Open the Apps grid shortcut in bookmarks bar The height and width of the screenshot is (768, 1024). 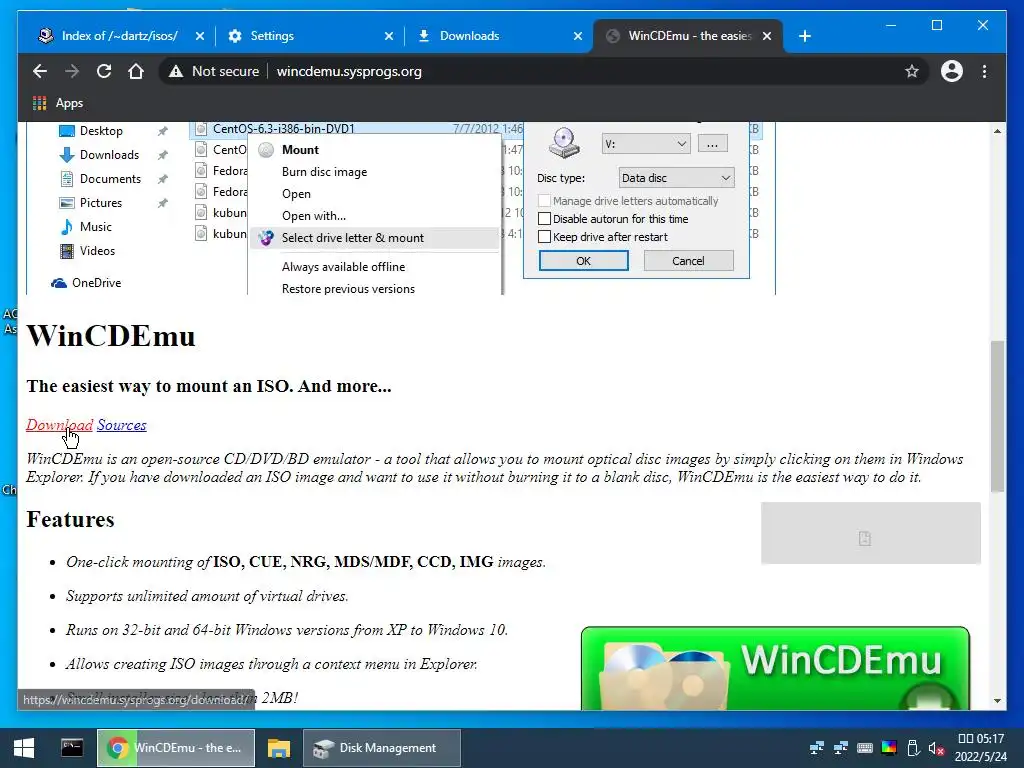click(x=57, y=103)
